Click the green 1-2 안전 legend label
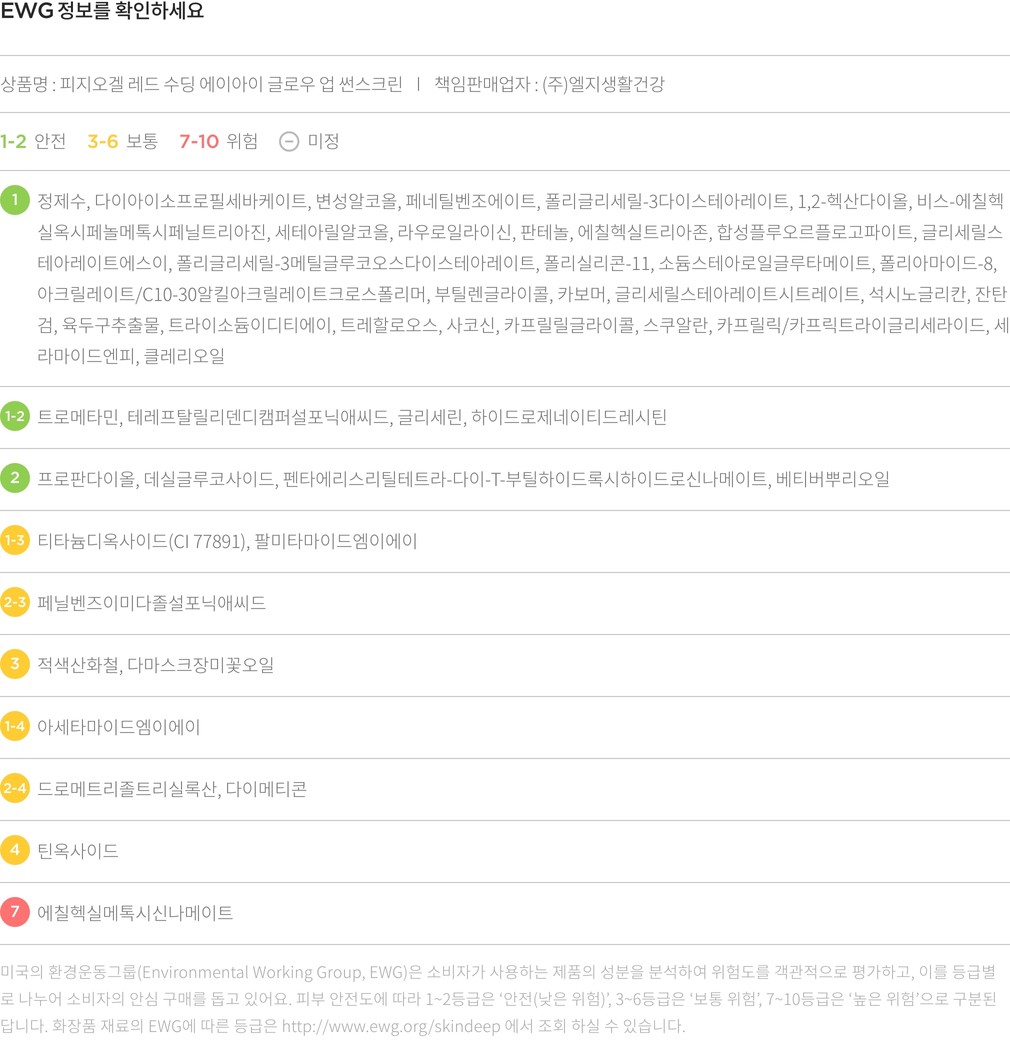 click(33, 141)
